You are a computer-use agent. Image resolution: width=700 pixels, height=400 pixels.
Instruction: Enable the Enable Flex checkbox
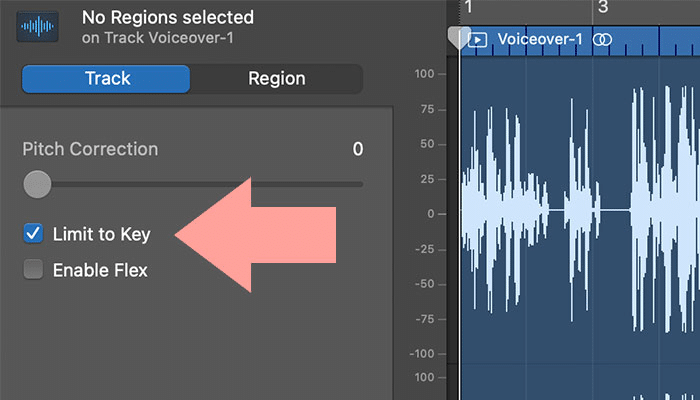pyautogui.click(x=33, y=270)
